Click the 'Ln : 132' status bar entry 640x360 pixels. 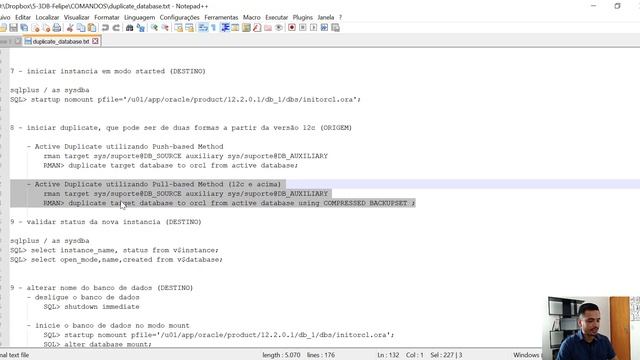[388, 355]
